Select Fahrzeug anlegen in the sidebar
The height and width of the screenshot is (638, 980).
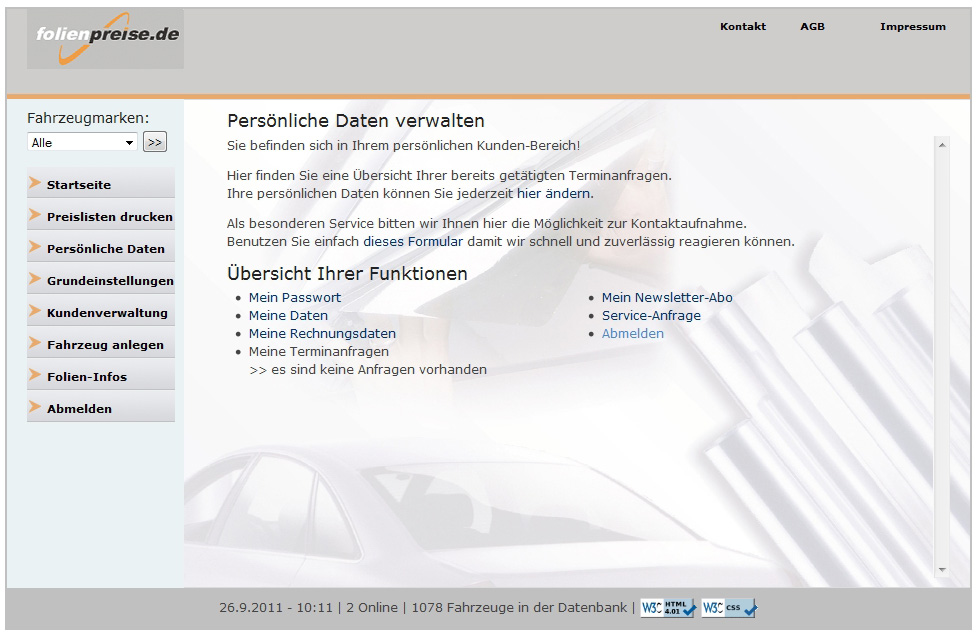coord(101,342)
